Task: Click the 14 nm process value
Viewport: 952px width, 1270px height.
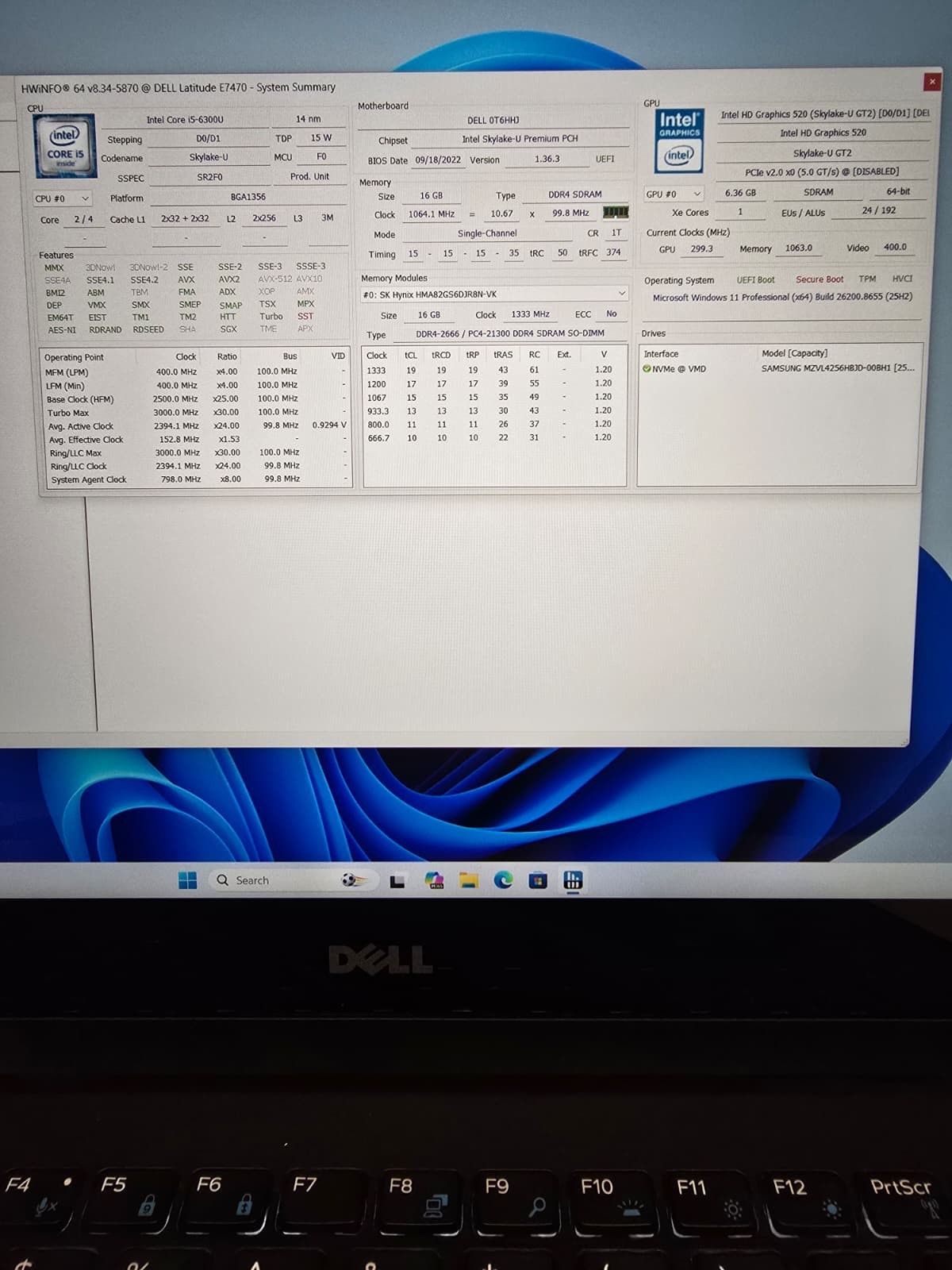Action: point(308,119)
